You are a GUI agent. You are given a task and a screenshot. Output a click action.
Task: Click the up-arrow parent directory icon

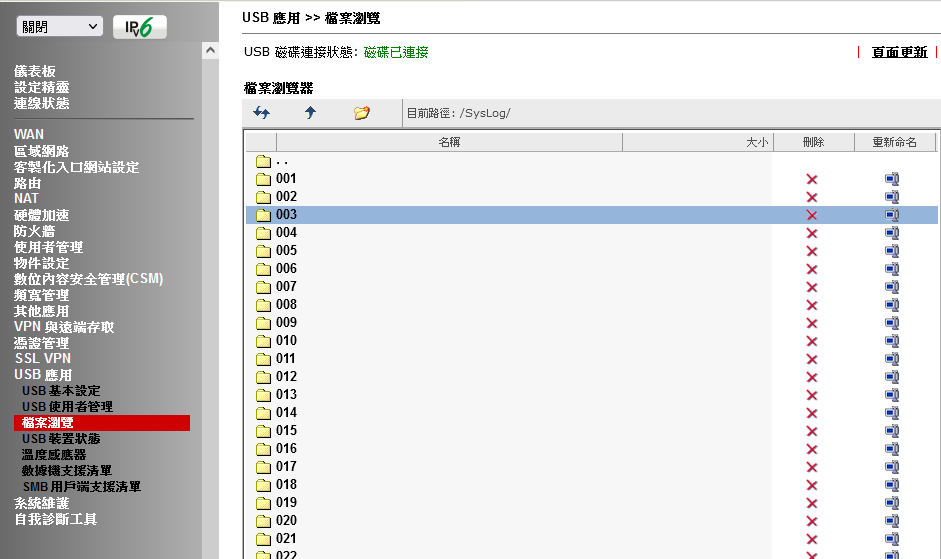point(310,113)
